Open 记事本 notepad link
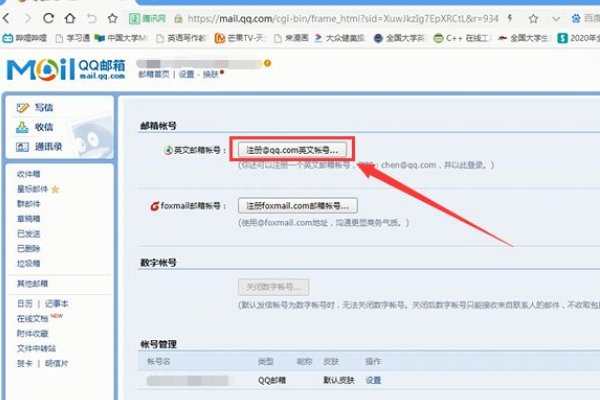The image size is (600, 400). pyautogui.click(x=57, y=304)
